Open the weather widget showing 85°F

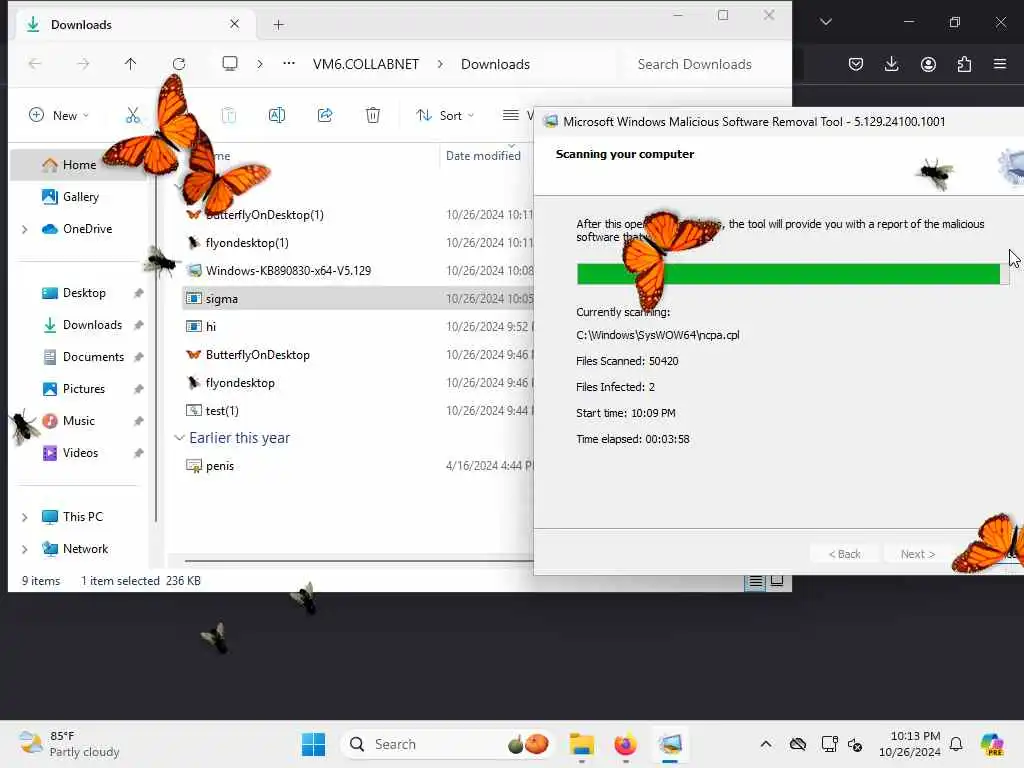pyautogui.click(x=69, y=744)
